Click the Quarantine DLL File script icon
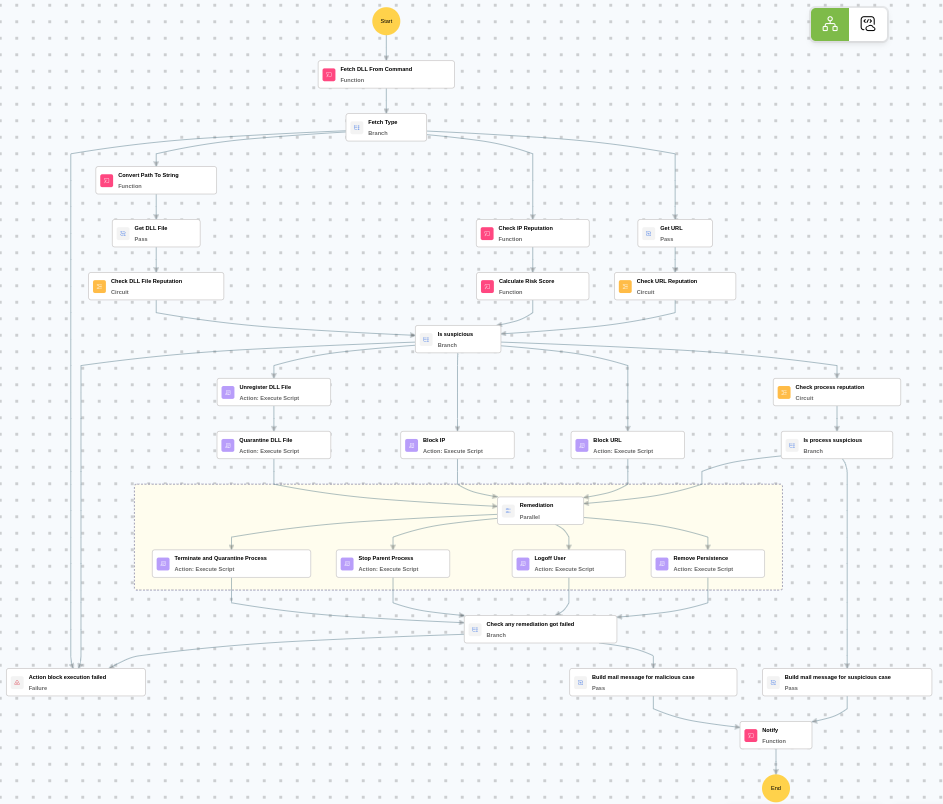This screenshot has height=804, width=943. pyautogui.click(x=228, y=446)
